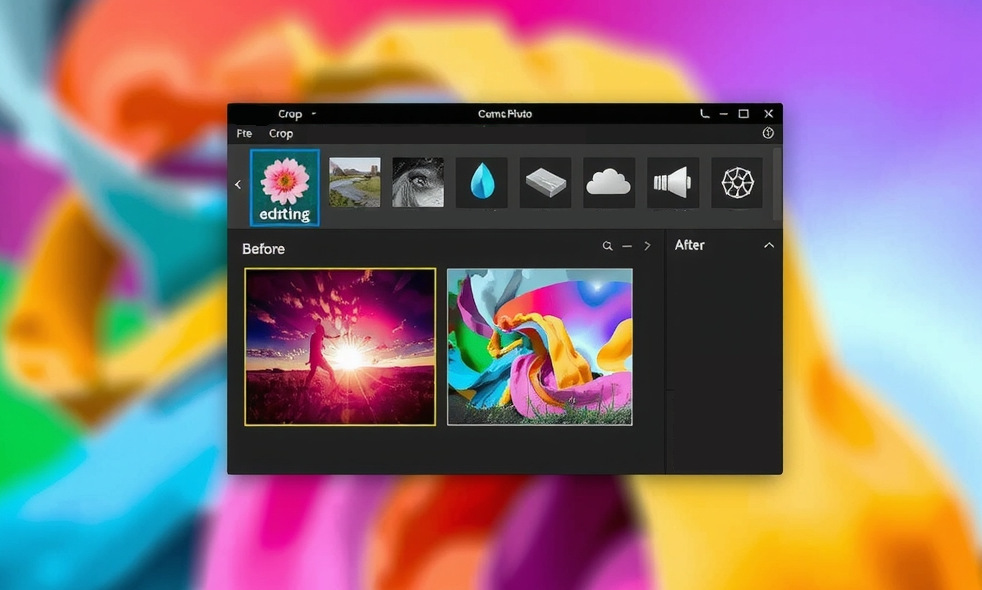Click the megaphone speaker icon

tap(672, 182)
